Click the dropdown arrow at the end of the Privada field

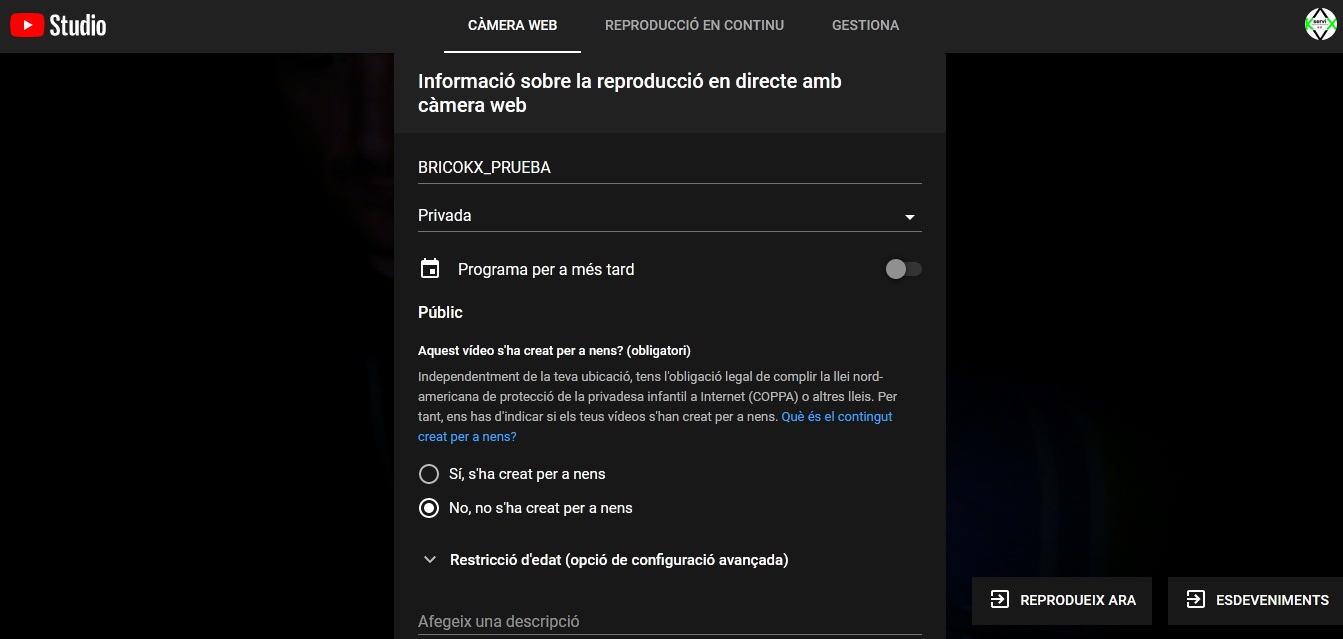tap(909, 217)
